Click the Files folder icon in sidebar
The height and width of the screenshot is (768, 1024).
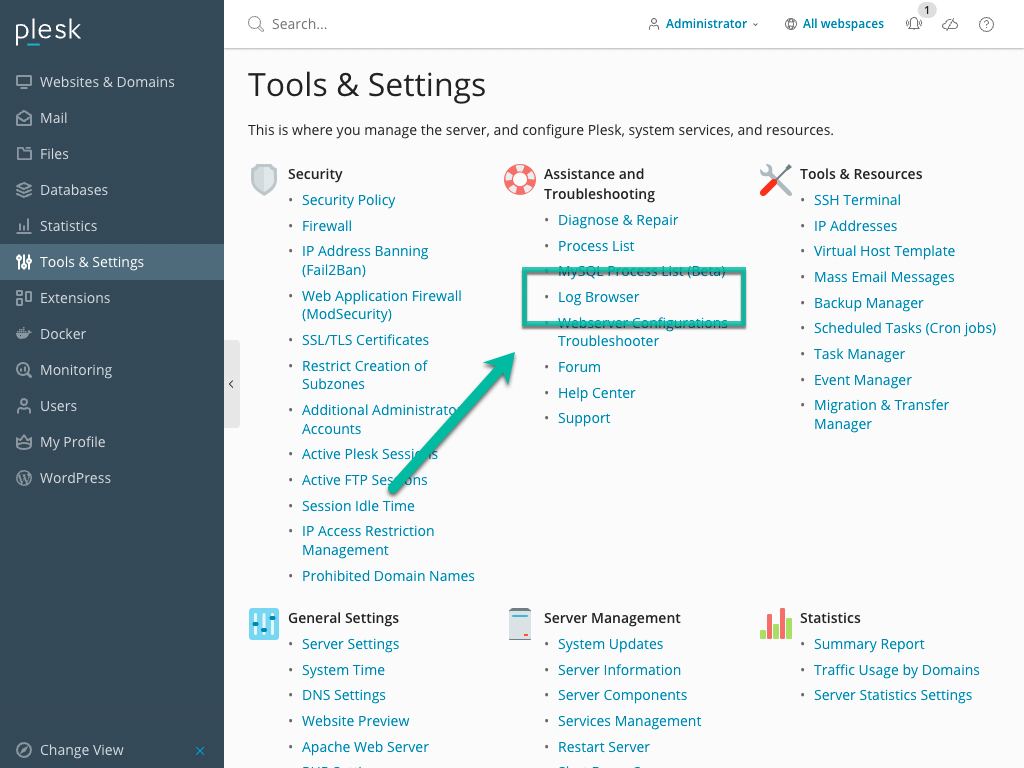[x=24, y=154]
